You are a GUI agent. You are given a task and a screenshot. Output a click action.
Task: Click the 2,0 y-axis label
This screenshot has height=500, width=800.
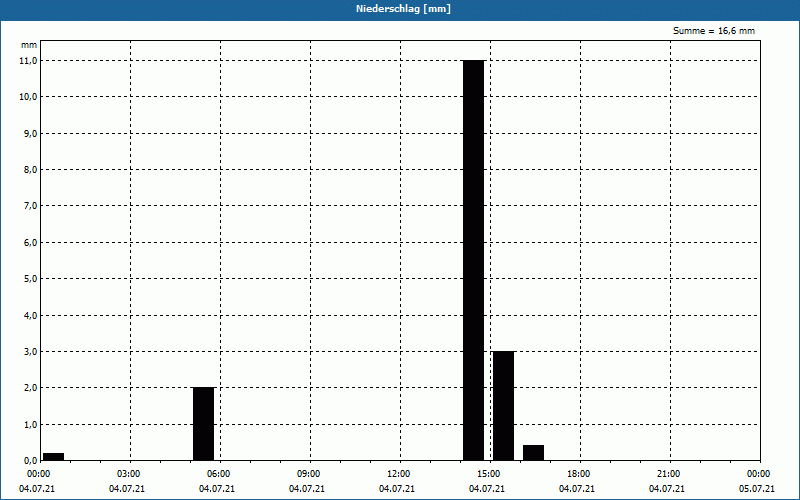(31, 388)
